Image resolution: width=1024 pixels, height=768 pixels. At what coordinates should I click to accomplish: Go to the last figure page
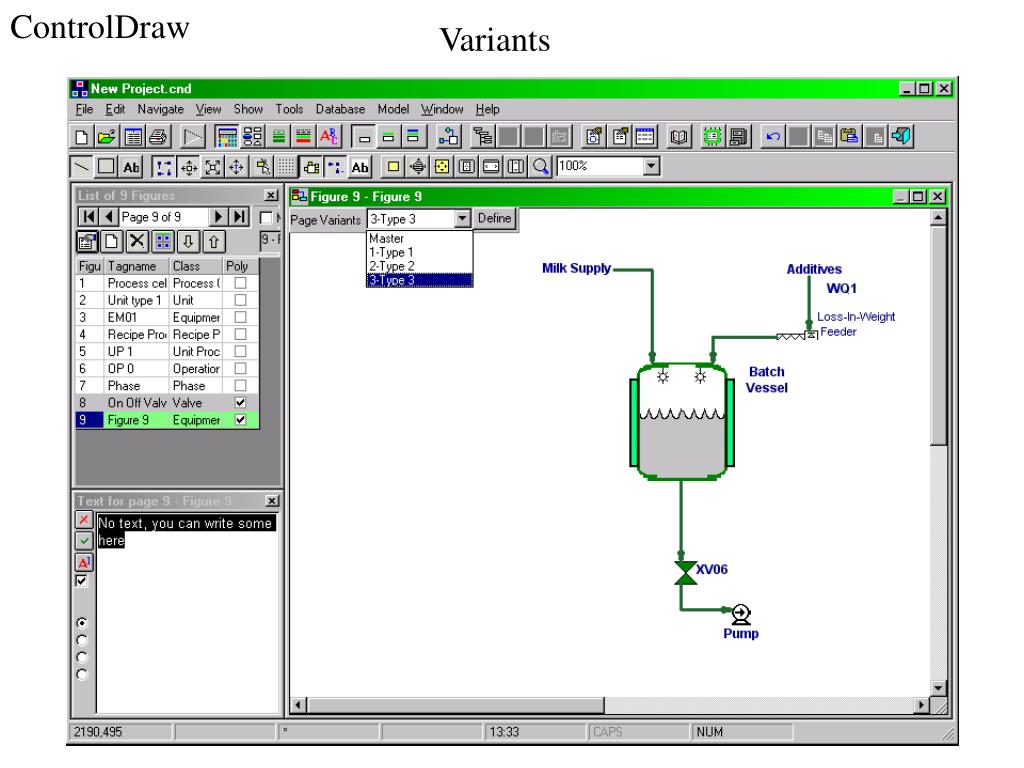click(240, 217)
